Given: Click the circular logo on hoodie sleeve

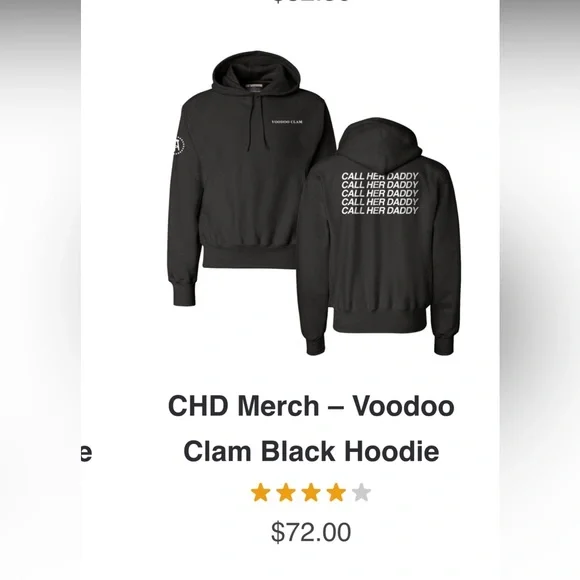Looking at the screenshot, I should [x=178, y=146].
